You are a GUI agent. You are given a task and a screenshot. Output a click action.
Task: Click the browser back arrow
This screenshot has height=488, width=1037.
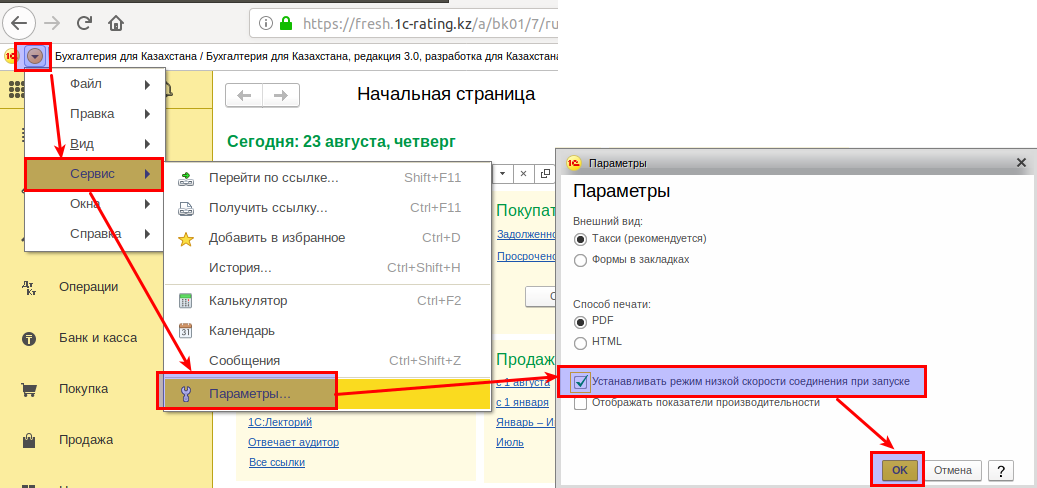tap(20, 21)
